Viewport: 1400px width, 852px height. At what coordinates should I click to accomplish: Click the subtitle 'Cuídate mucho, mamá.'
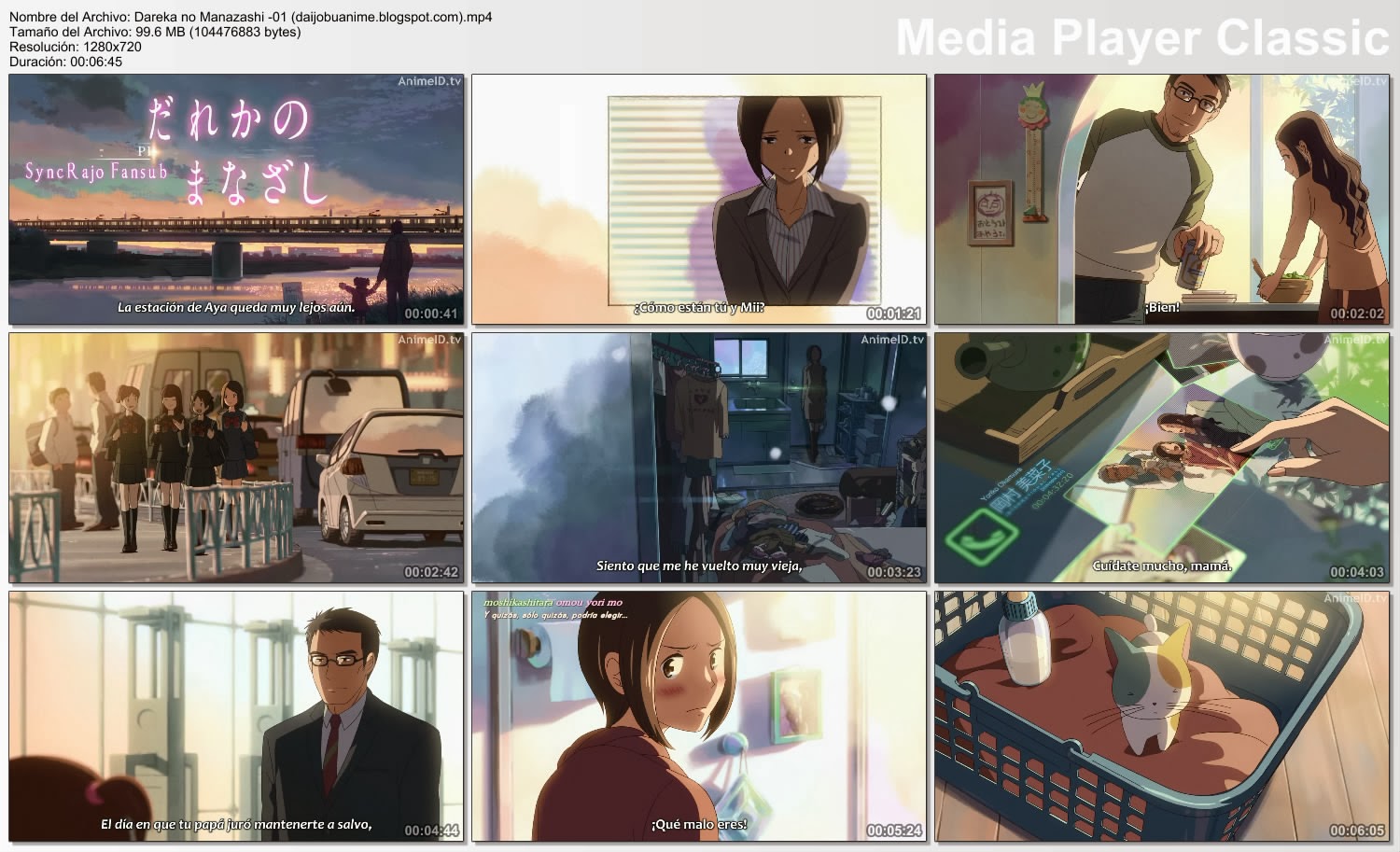click(x=1162, y=566)
